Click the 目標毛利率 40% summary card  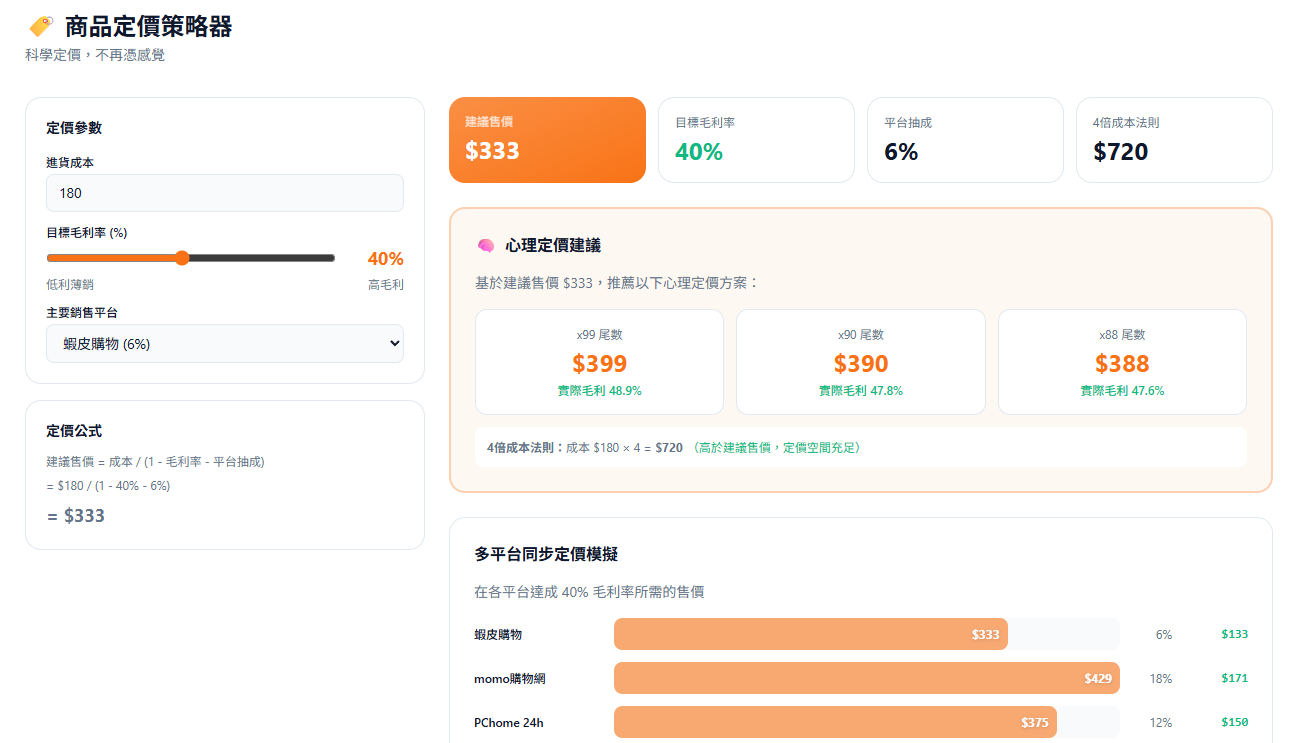[756, 140]
